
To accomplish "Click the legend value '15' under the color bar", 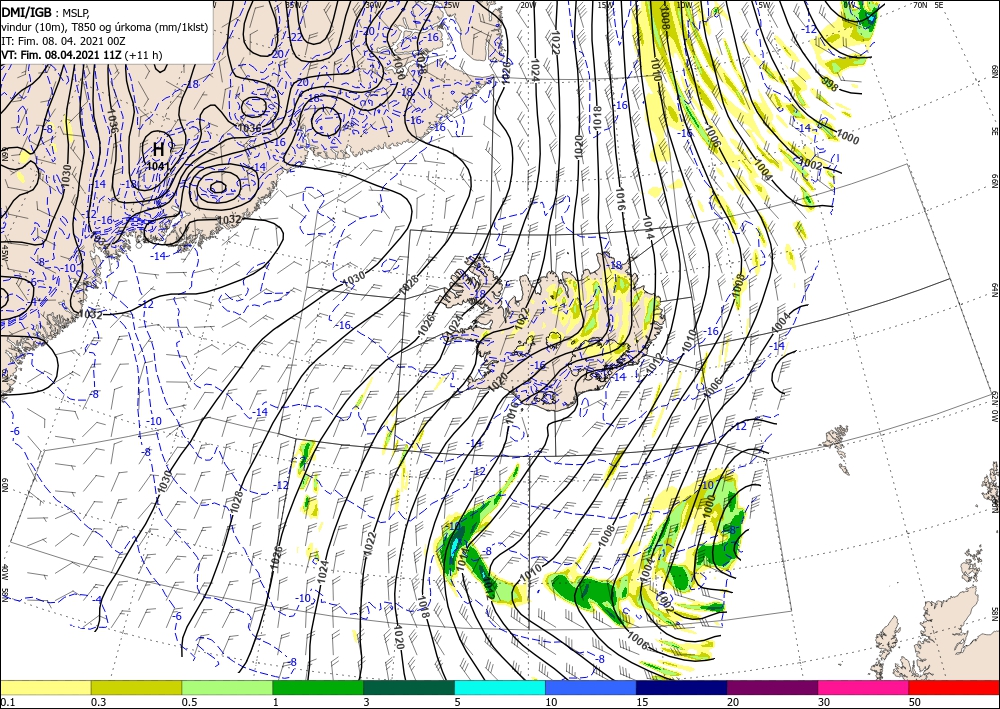I will 642,702.
